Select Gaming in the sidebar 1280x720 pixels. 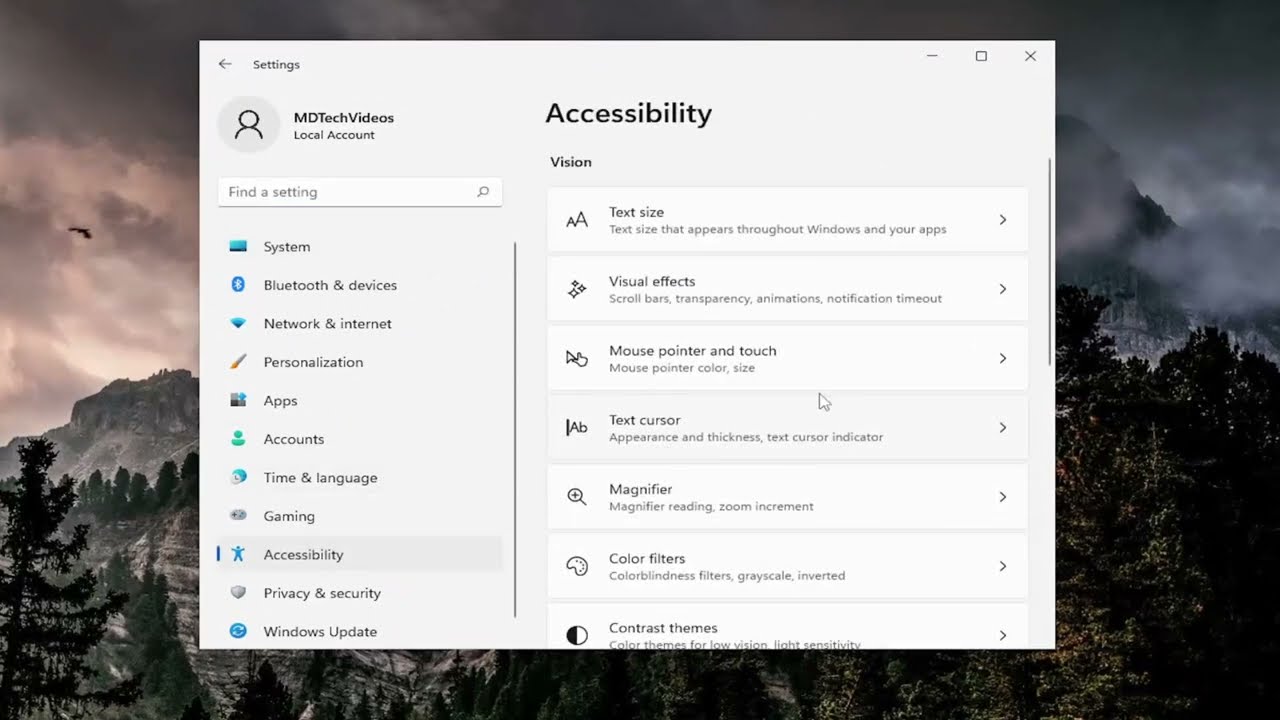click(289, 516)
